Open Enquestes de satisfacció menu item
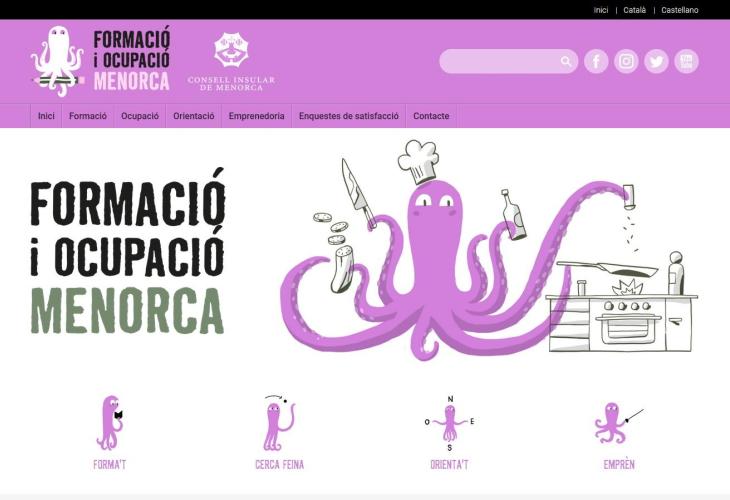 [349, 116]
